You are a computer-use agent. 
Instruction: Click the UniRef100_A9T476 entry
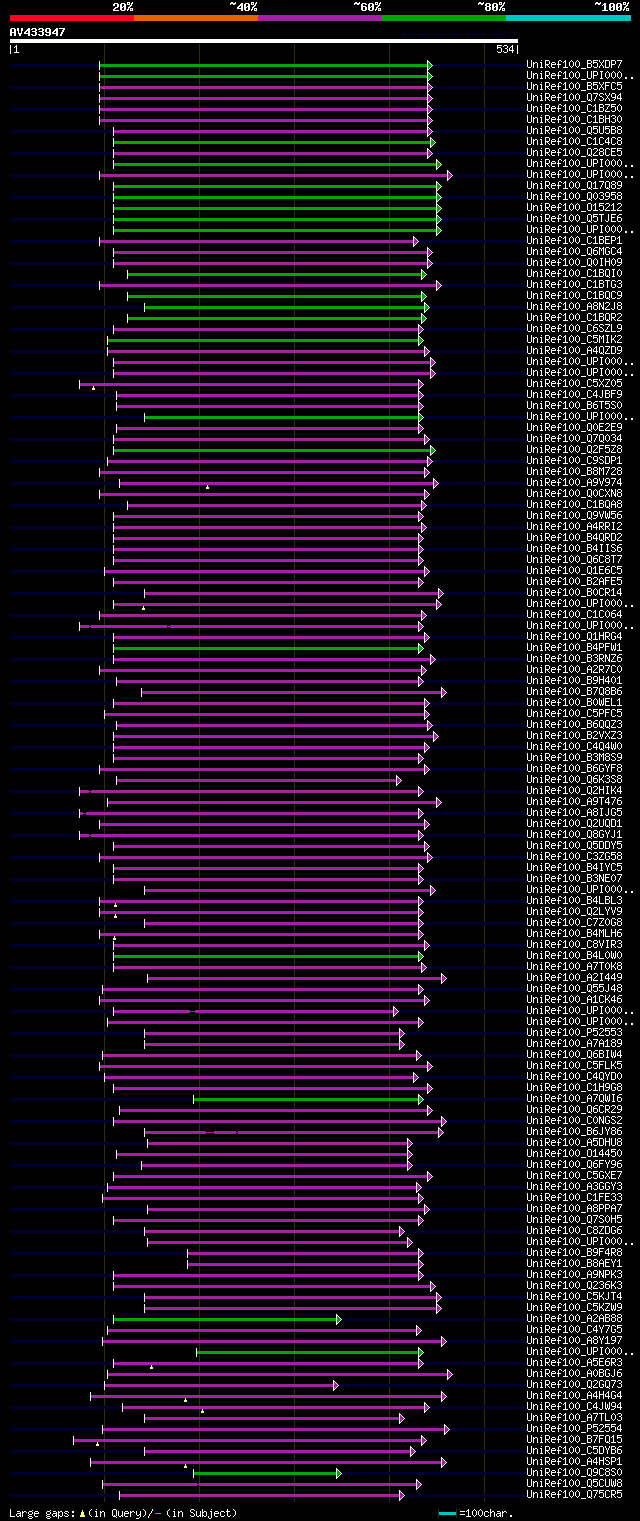[x=574, y=802]
